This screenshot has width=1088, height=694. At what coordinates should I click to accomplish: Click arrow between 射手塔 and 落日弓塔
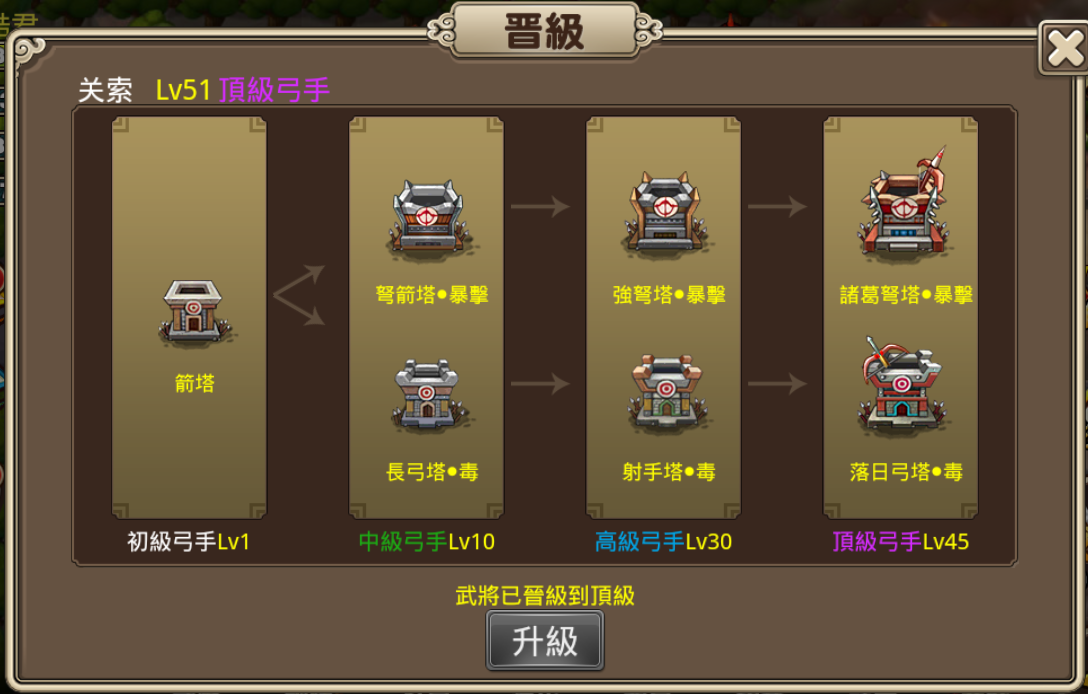pyautogui.click(x=777, y=383)
